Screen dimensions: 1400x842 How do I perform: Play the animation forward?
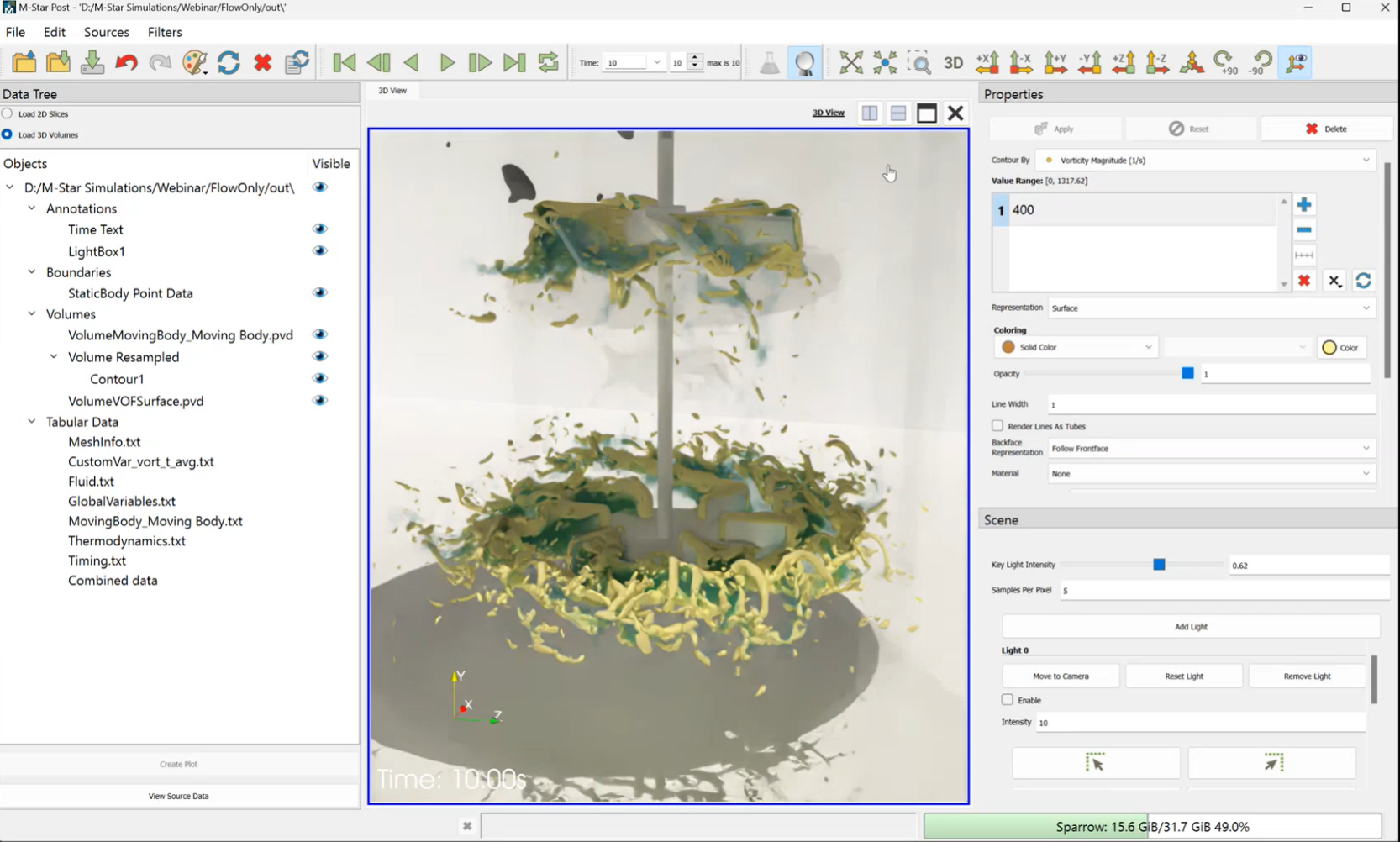(x=447, y=62)
